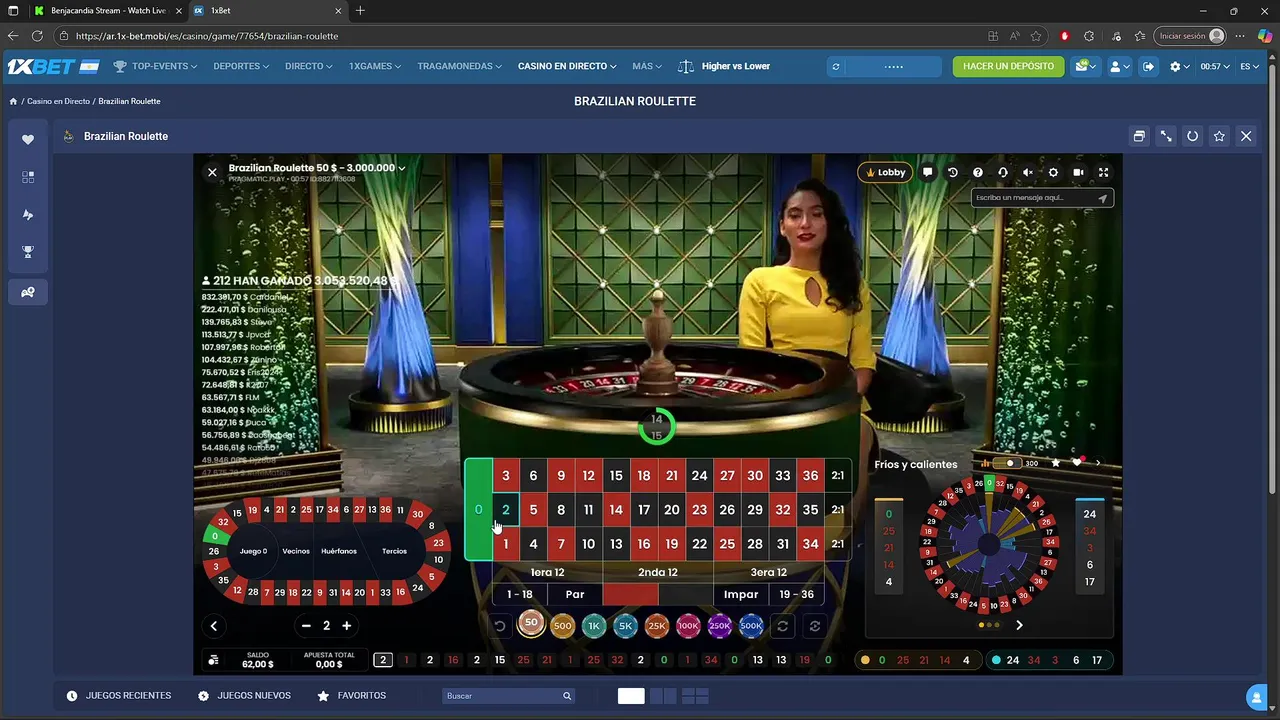Select the 50 chip
This screenshot has width=1280, height=720.
(531, 624)
